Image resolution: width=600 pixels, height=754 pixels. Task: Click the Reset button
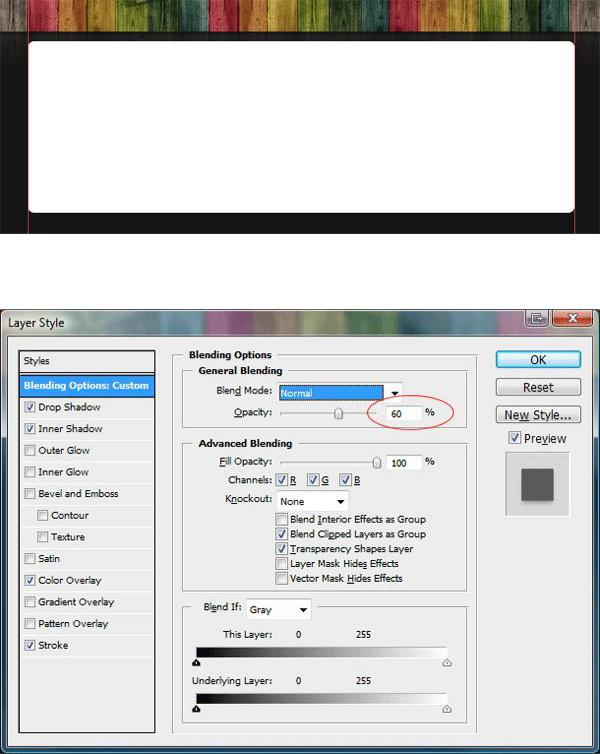click(x=538, y=387)
